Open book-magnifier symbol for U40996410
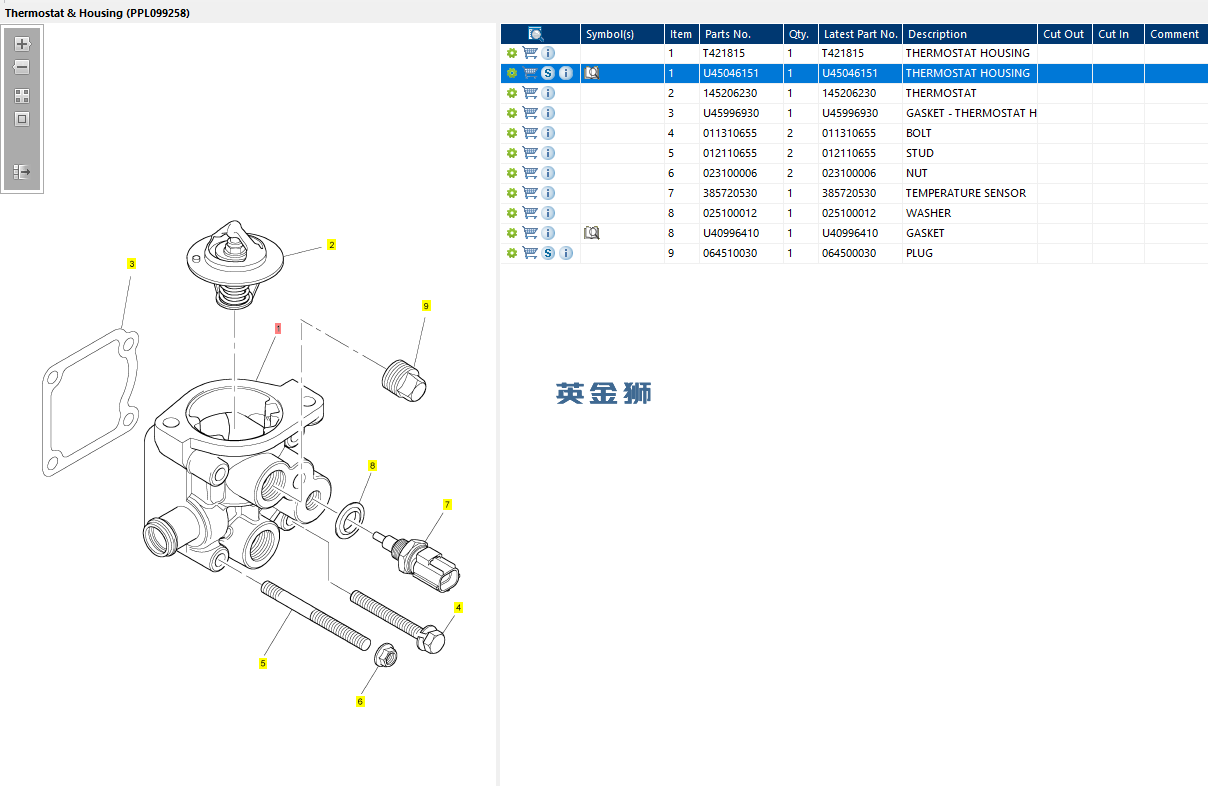The image size is (1208, 786). (591, 233)
